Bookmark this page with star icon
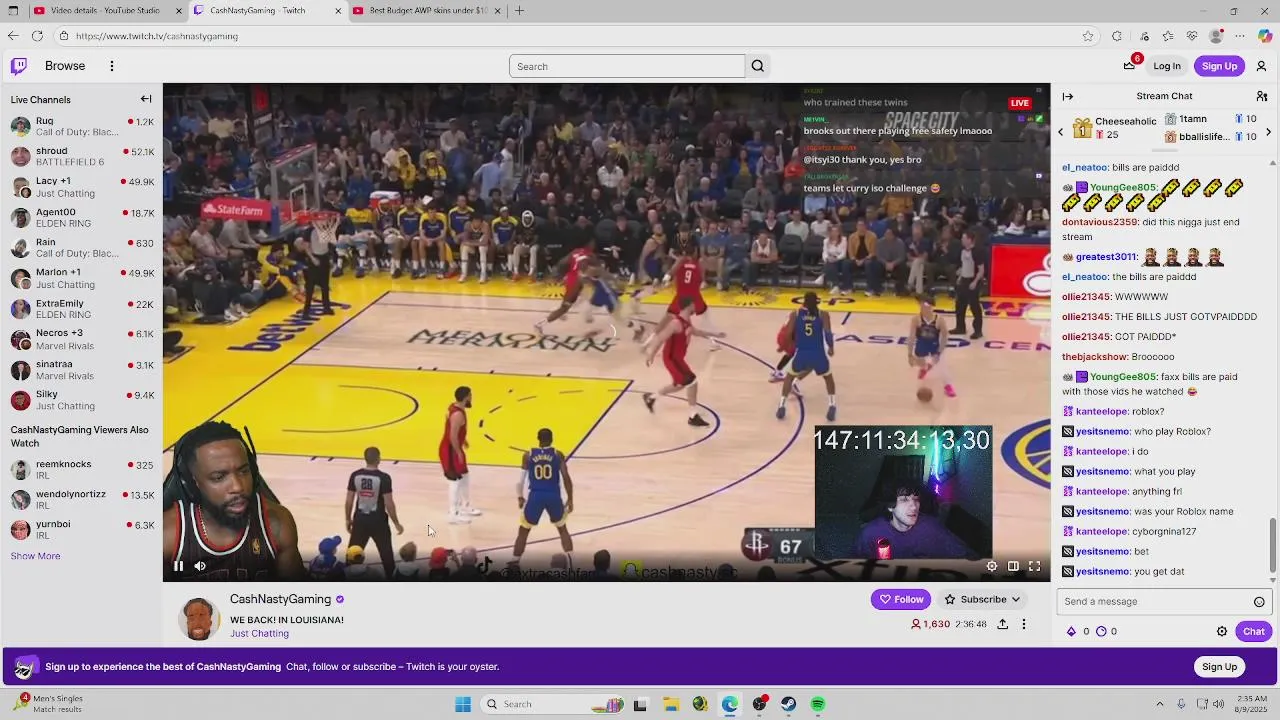The height and width of the screenshot is (720, 1280). coord(1088,36)
